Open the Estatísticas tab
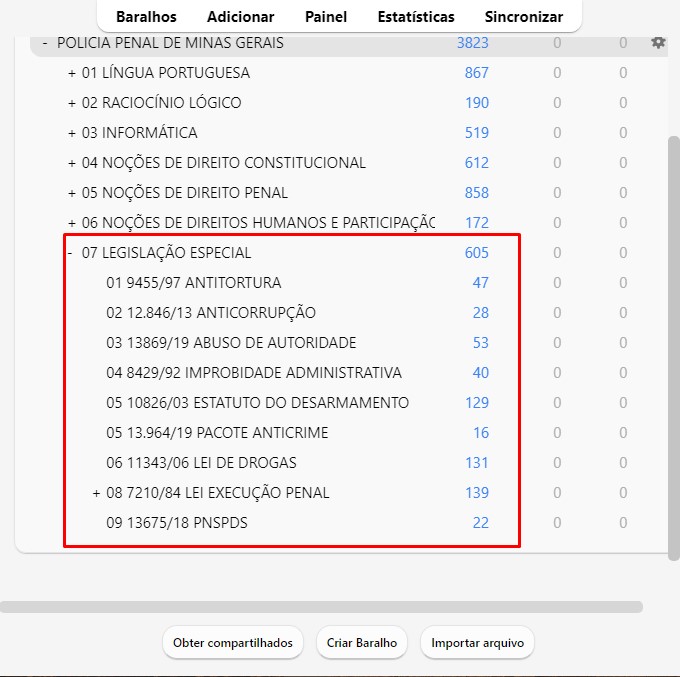 tap(416, 17)
